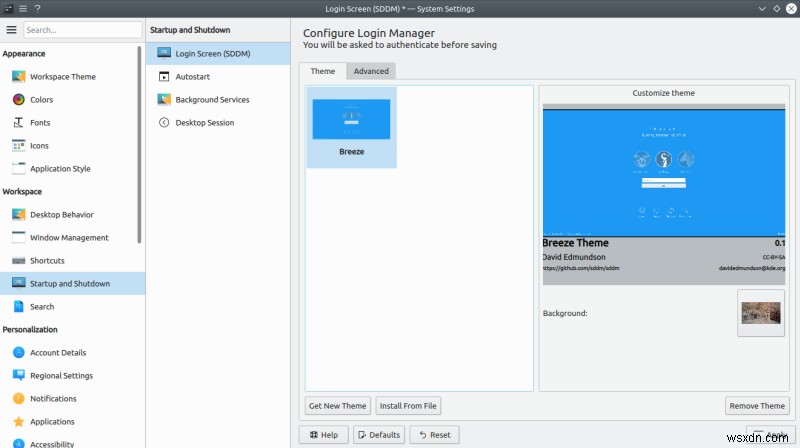The image size is (800, 448).
Task: Click the Account Details icon
Action: (x=19, y=352)
